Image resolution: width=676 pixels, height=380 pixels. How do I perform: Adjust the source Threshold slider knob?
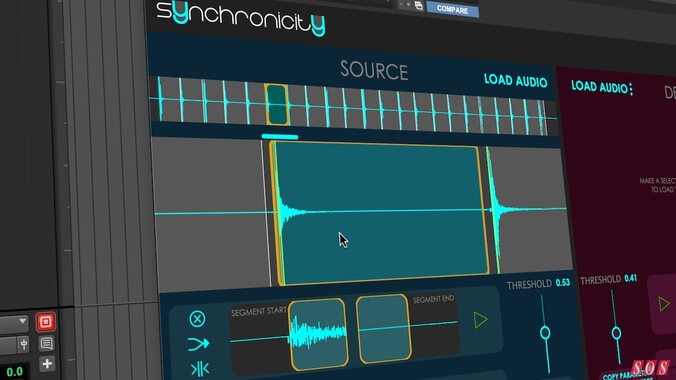[545, 333]
